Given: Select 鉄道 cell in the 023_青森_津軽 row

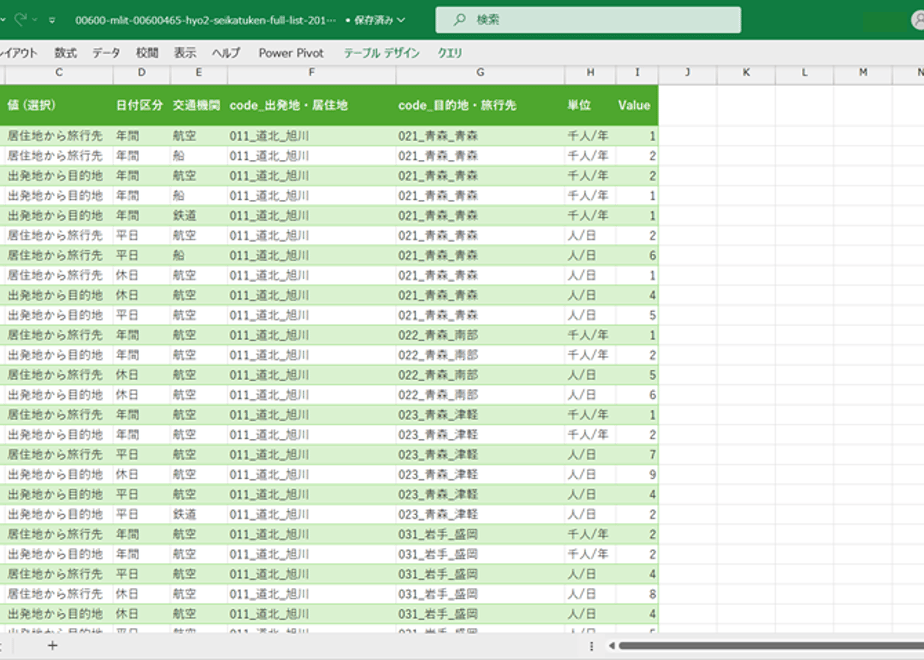Looking at the screenshot, I should tap(199, 514).
